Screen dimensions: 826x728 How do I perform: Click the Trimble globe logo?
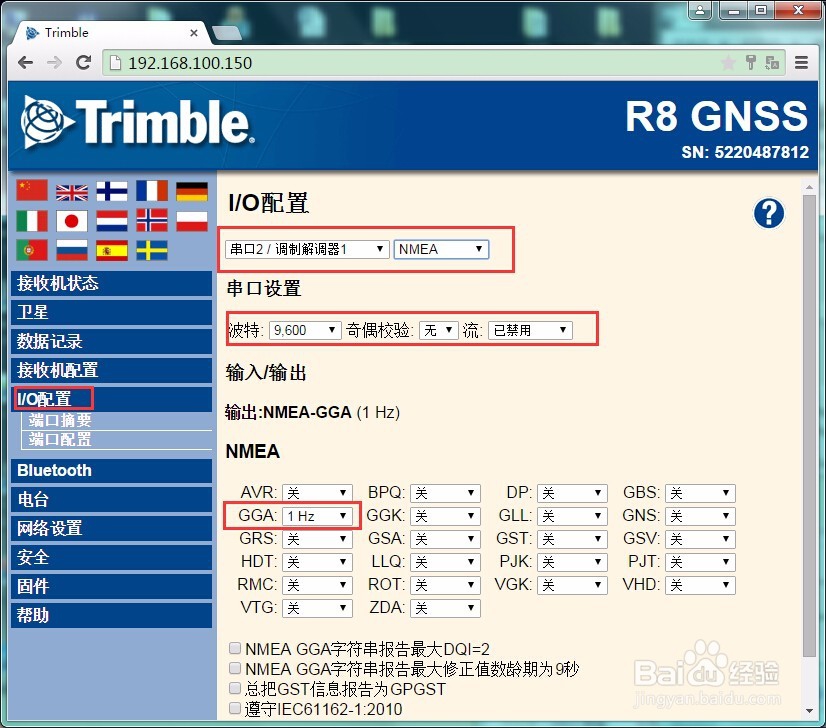click(x=47, y=121)
